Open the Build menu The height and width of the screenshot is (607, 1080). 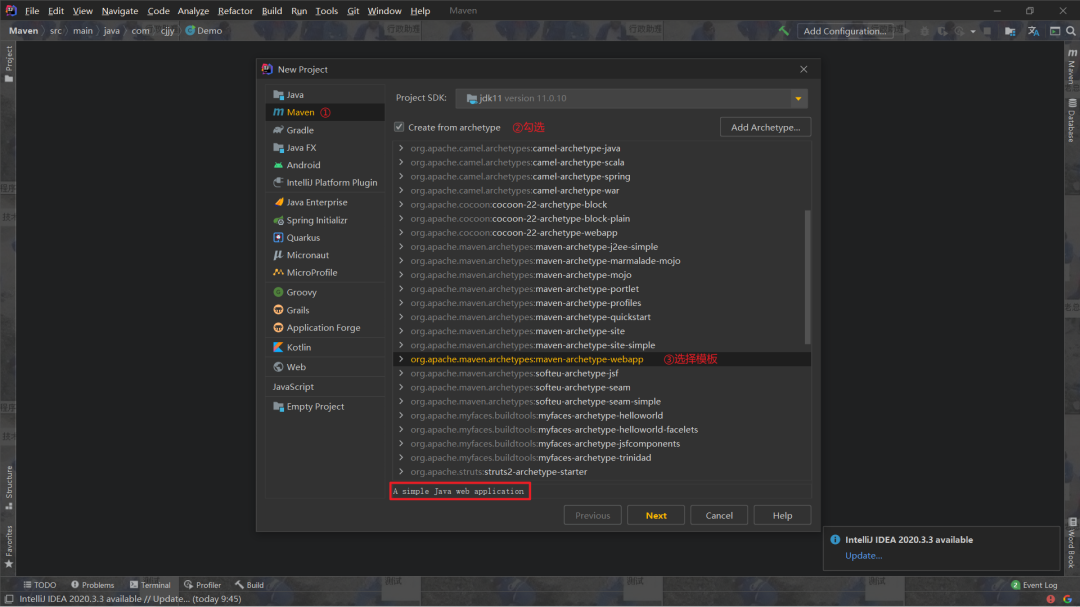271,11
